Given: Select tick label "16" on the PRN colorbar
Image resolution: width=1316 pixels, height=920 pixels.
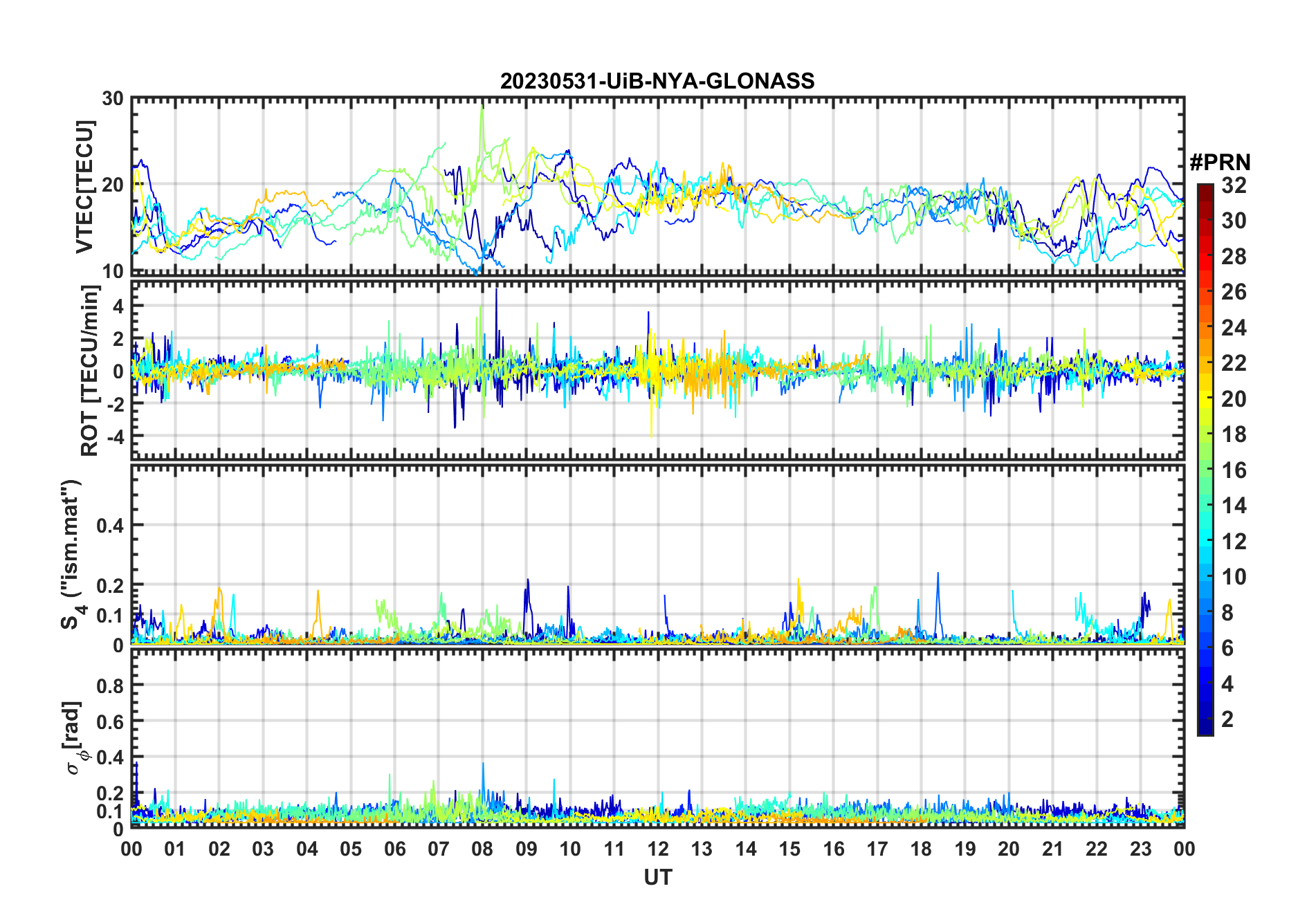Looking at the screenshot, I should pyautogui.click(x=1234, y=470).
